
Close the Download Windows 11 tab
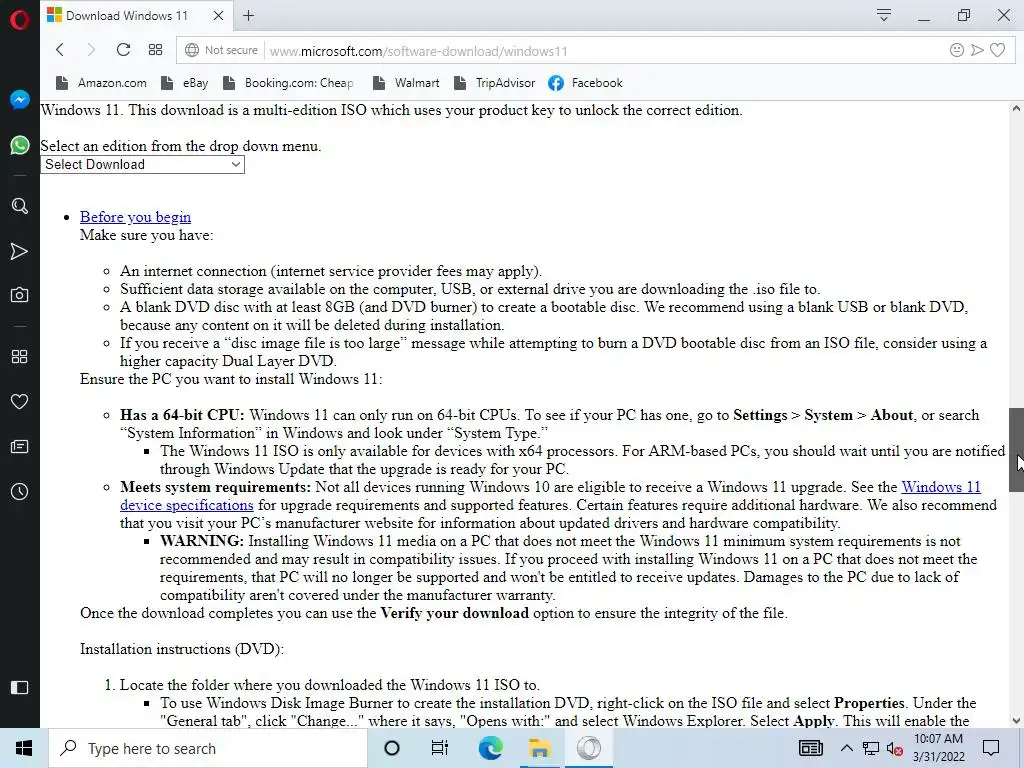click(219, 16)
